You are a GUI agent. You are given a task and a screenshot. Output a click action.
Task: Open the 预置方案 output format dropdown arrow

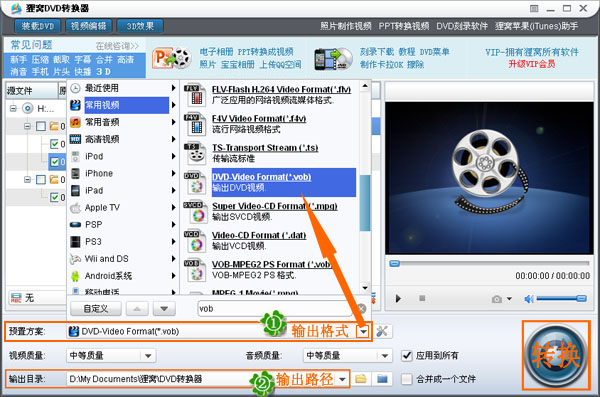pyautogui.click(x=363, y=331)
